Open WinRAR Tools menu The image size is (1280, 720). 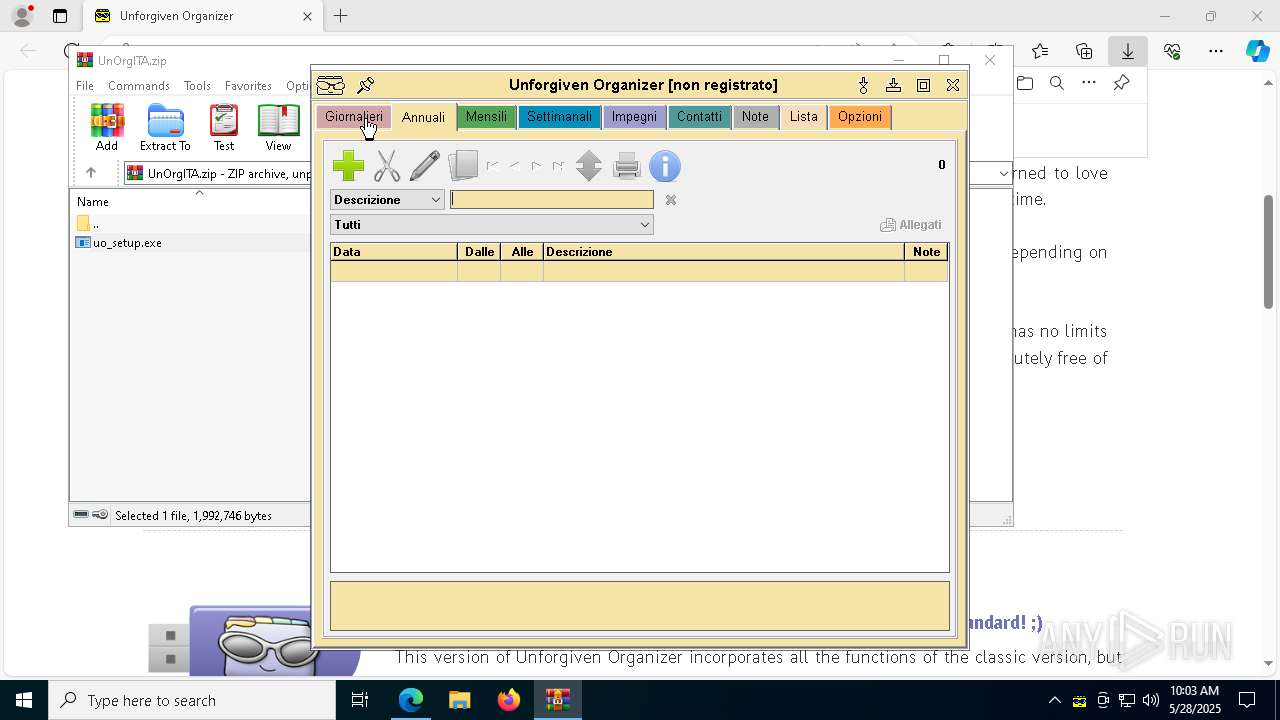pyautogui.click(x=197, y=86)
